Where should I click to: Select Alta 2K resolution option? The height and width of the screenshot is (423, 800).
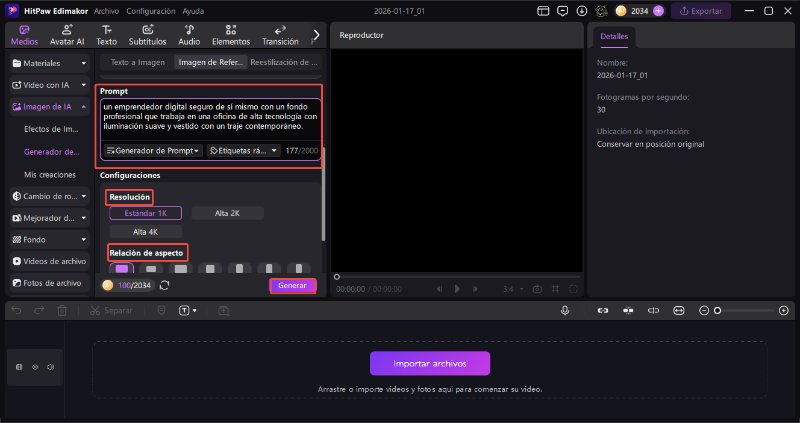[x=226, y=213]
